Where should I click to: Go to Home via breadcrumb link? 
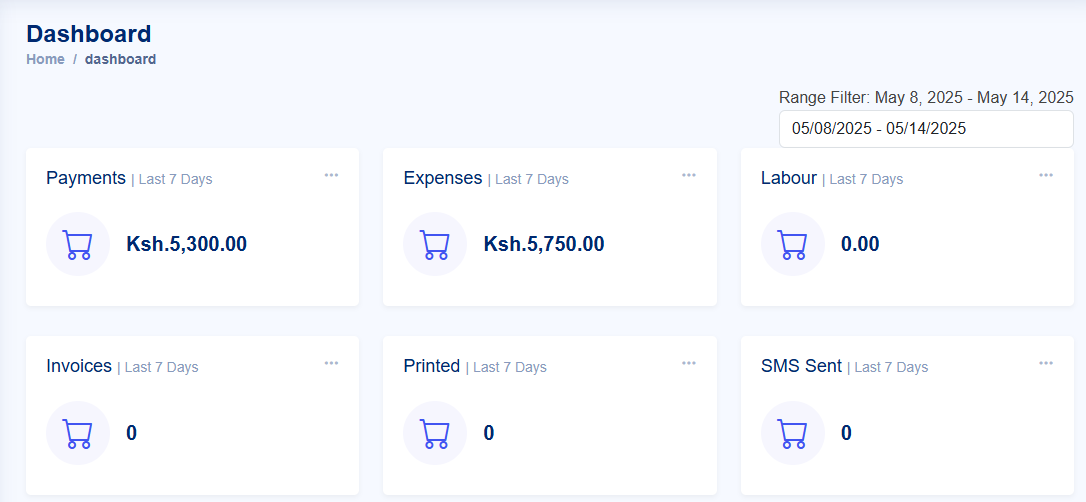46,60
